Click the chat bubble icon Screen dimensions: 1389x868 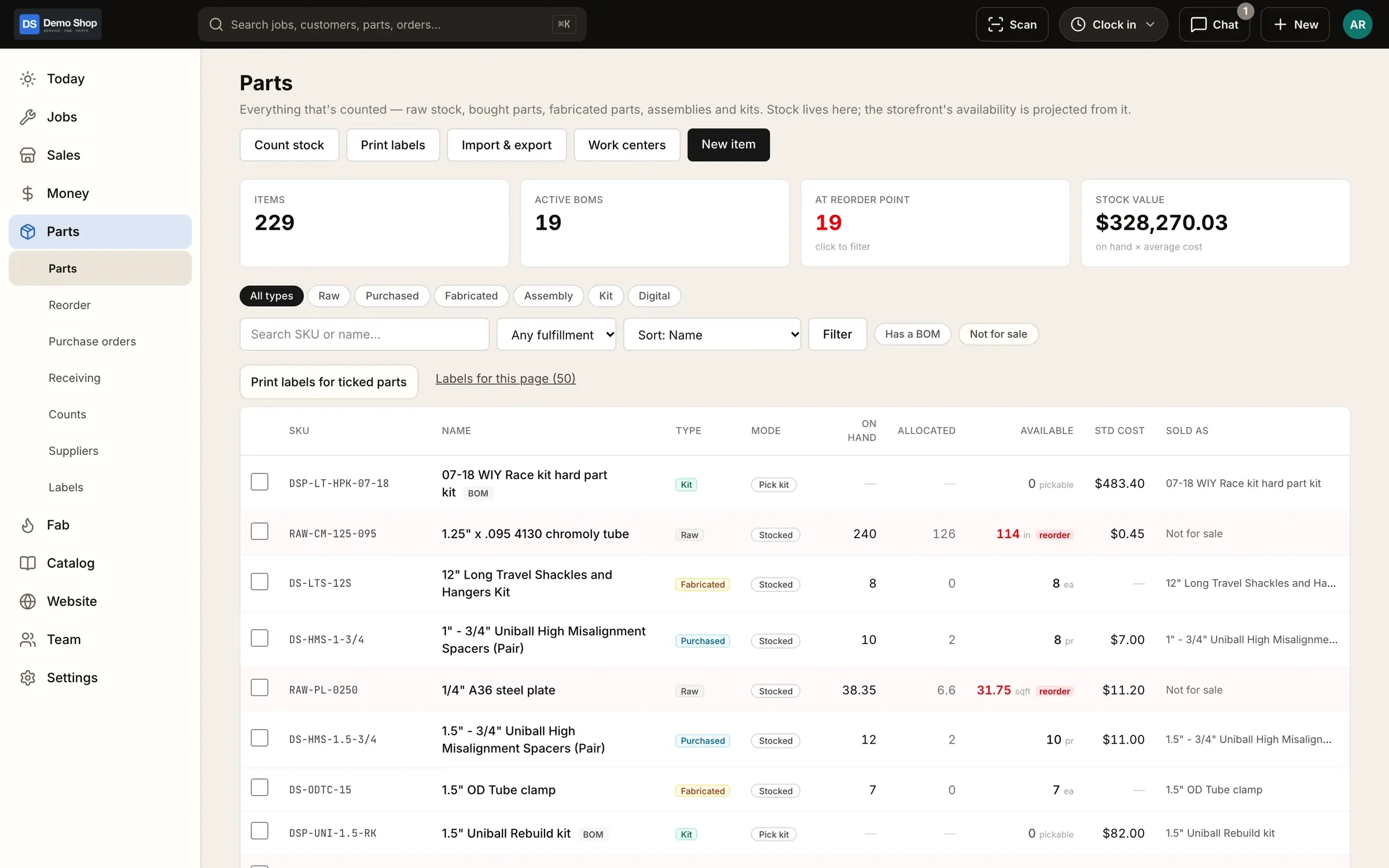[1198, 24]
